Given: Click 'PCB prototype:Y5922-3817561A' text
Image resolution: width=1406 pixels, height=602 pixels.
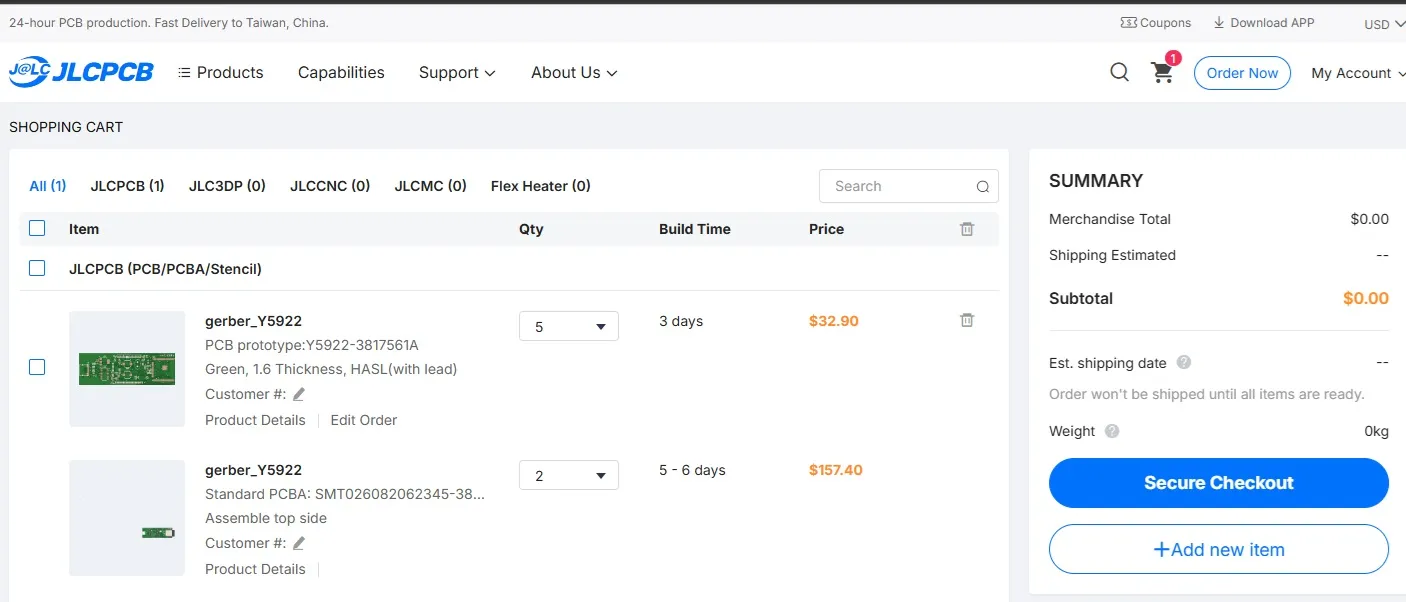Looking at the screenshot, I should 312,345.
